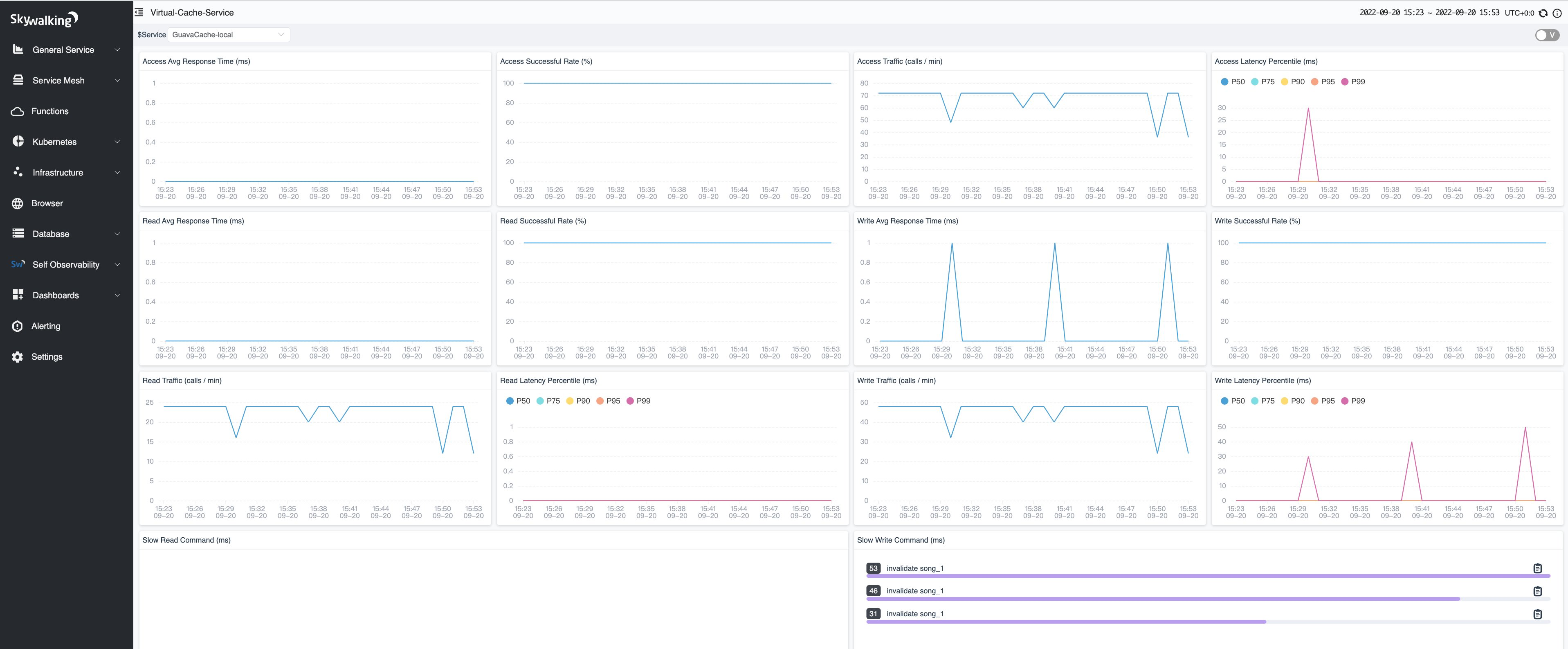Open the Alerting page

click(x=46, y=326)
